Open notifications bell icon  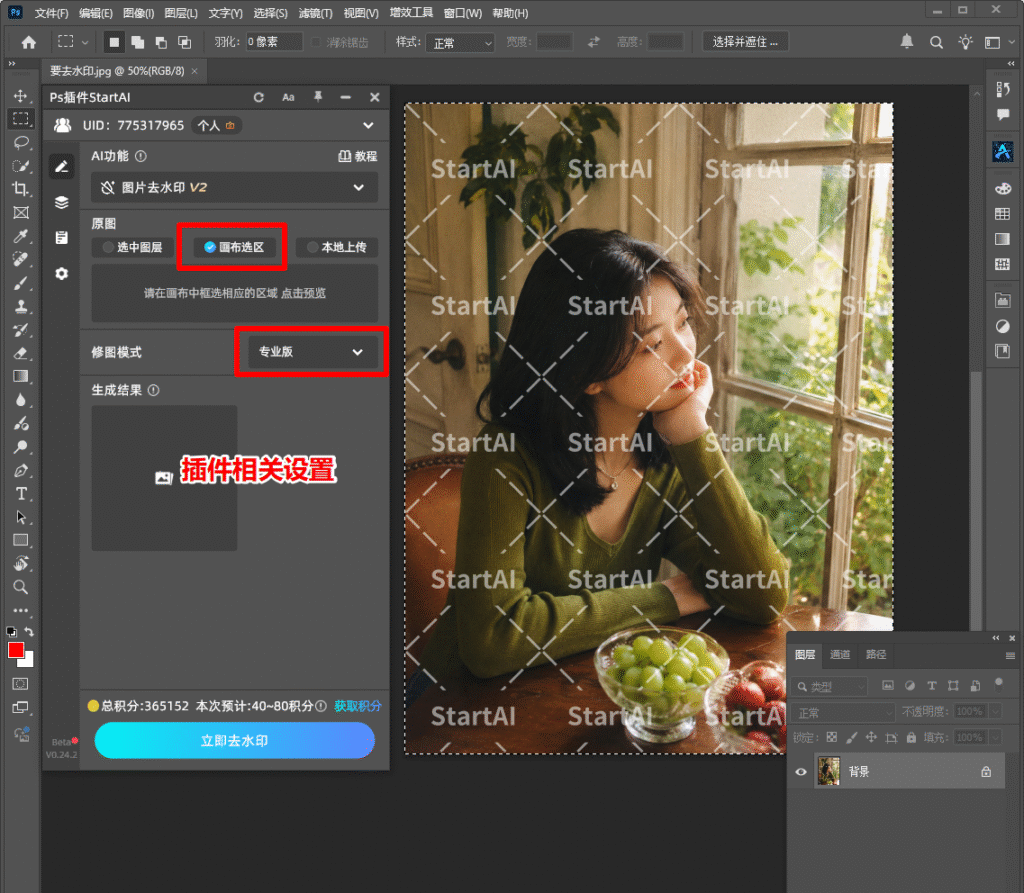[x=907, y=42]
